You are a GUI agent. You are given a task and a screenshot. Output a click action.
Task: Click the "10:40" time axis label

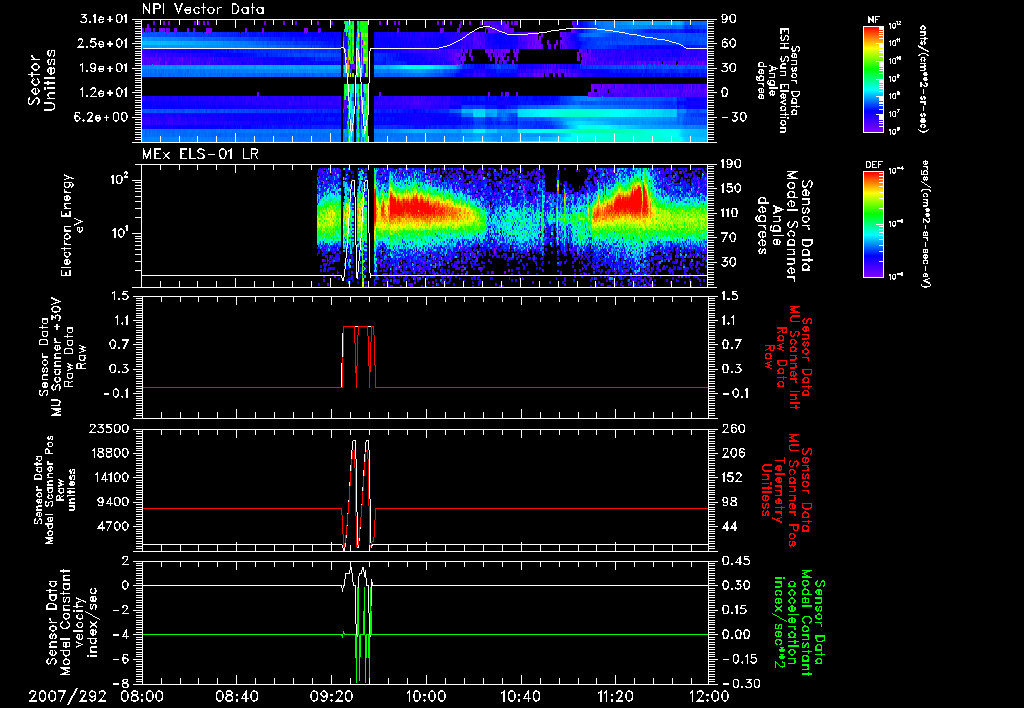(521, 696)
